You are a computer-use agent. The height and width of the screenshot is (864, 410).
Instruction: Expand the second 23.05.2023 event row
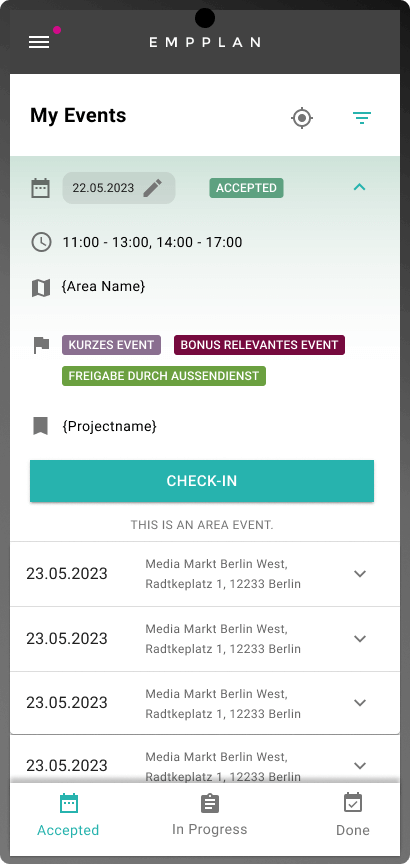click(360, 639)
